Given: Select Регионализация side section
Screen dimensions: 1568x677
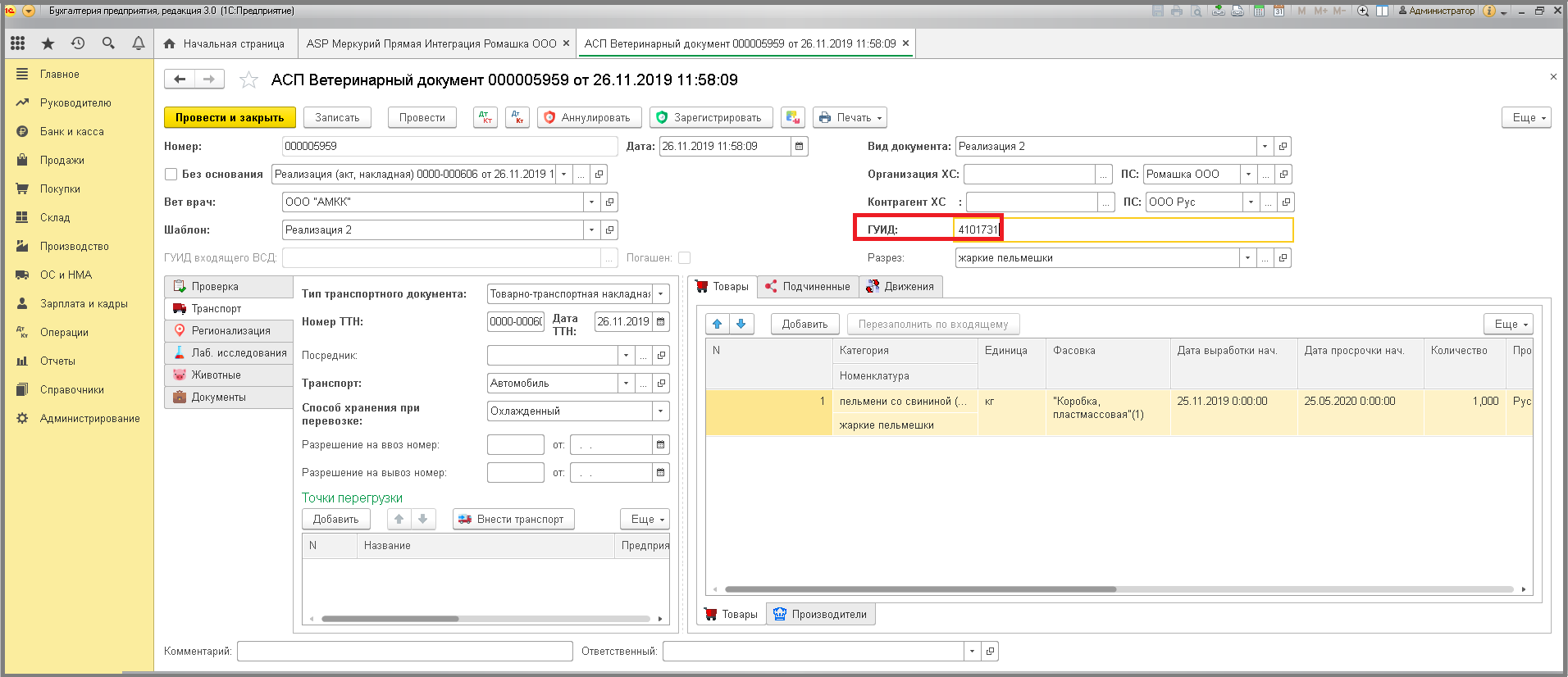Looking at the screenshot, I should 229,330.
